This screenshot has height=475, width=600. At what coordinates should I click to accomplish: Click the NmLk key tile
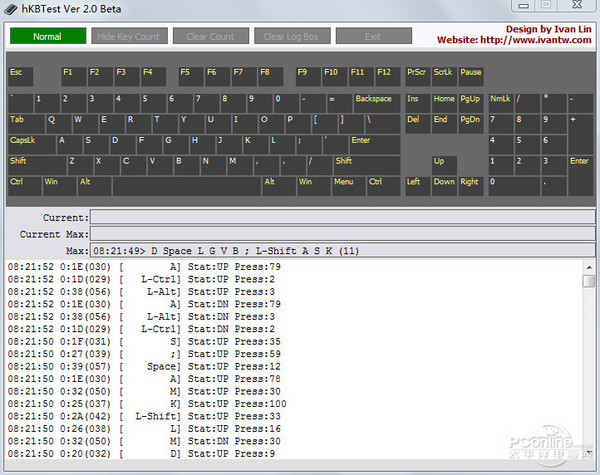pos(501,103)
